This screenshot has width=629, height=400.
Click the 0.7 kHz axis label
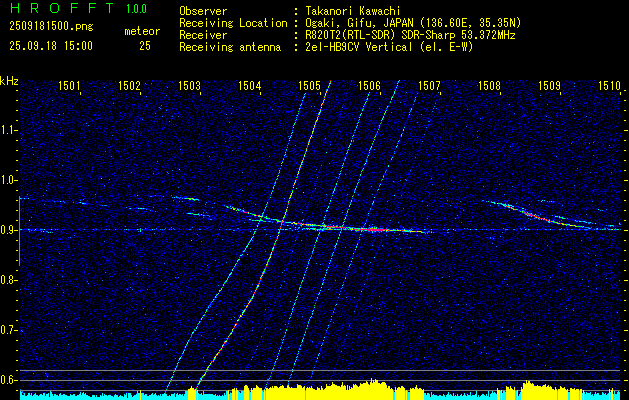[8, 330]
